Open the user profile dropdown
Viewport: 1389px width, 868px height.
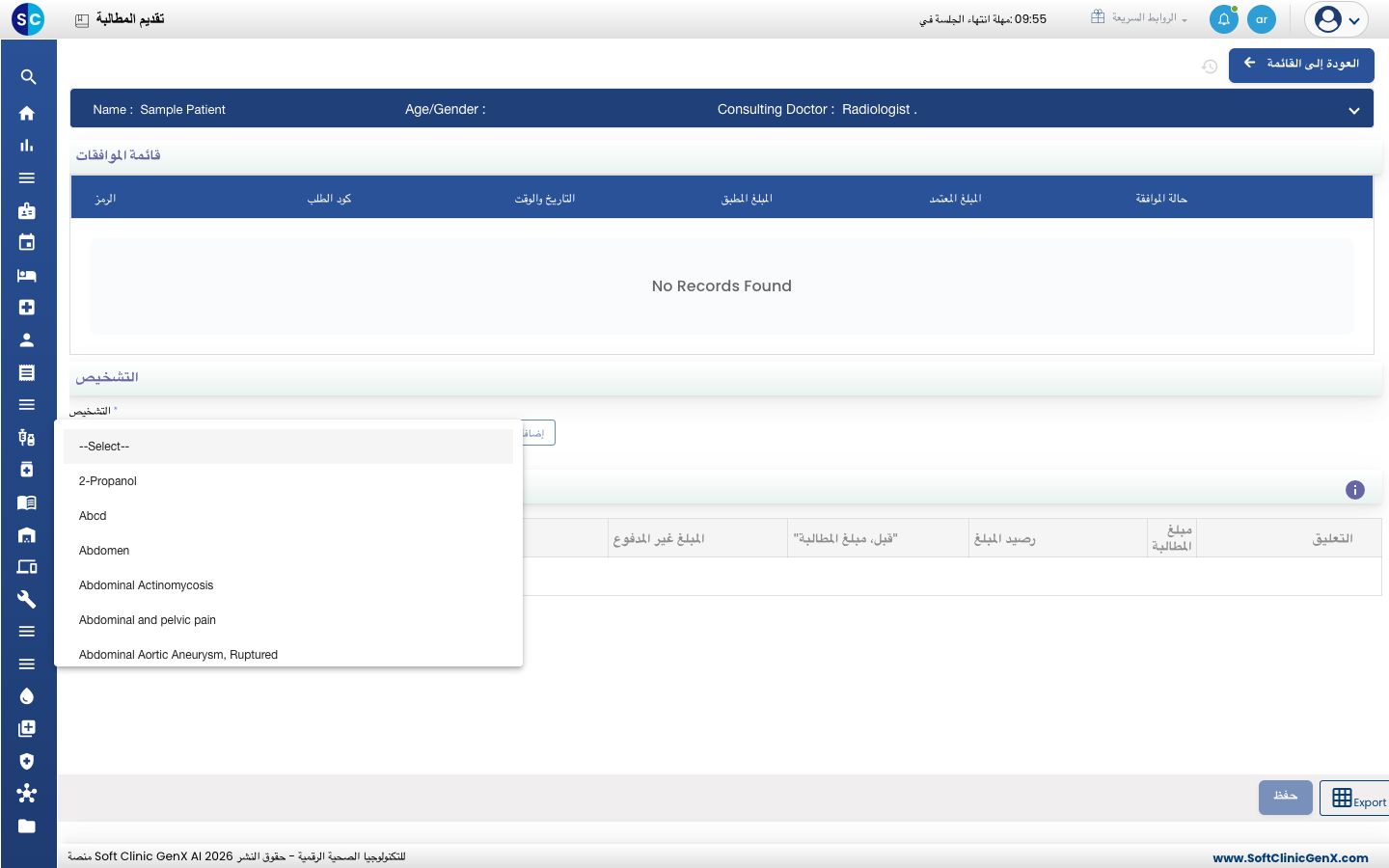(x=1337, y=19)
